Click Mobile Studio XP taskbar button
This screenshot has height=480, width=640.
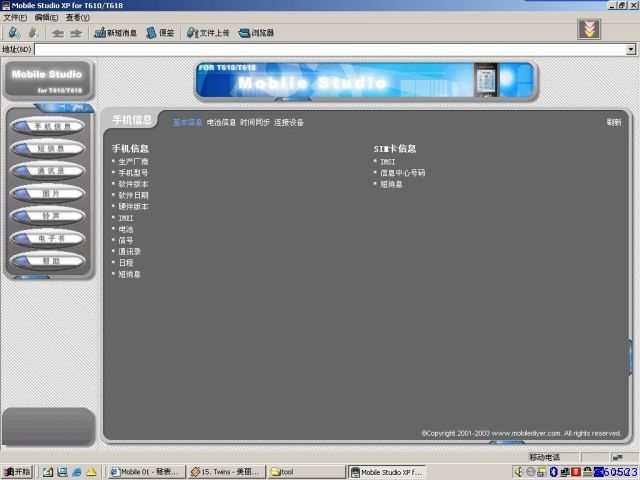tap(387, 472)
